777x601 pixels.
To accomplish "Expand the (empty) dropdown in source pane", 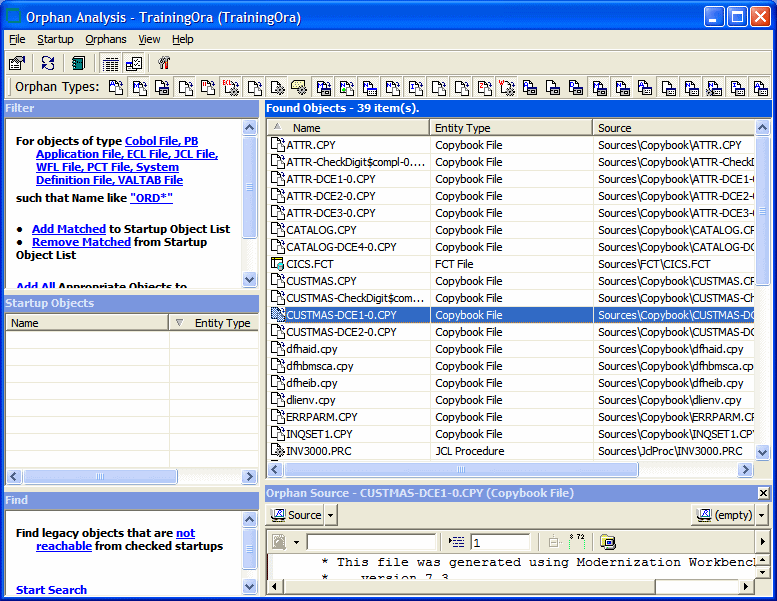I will point(761,515).
